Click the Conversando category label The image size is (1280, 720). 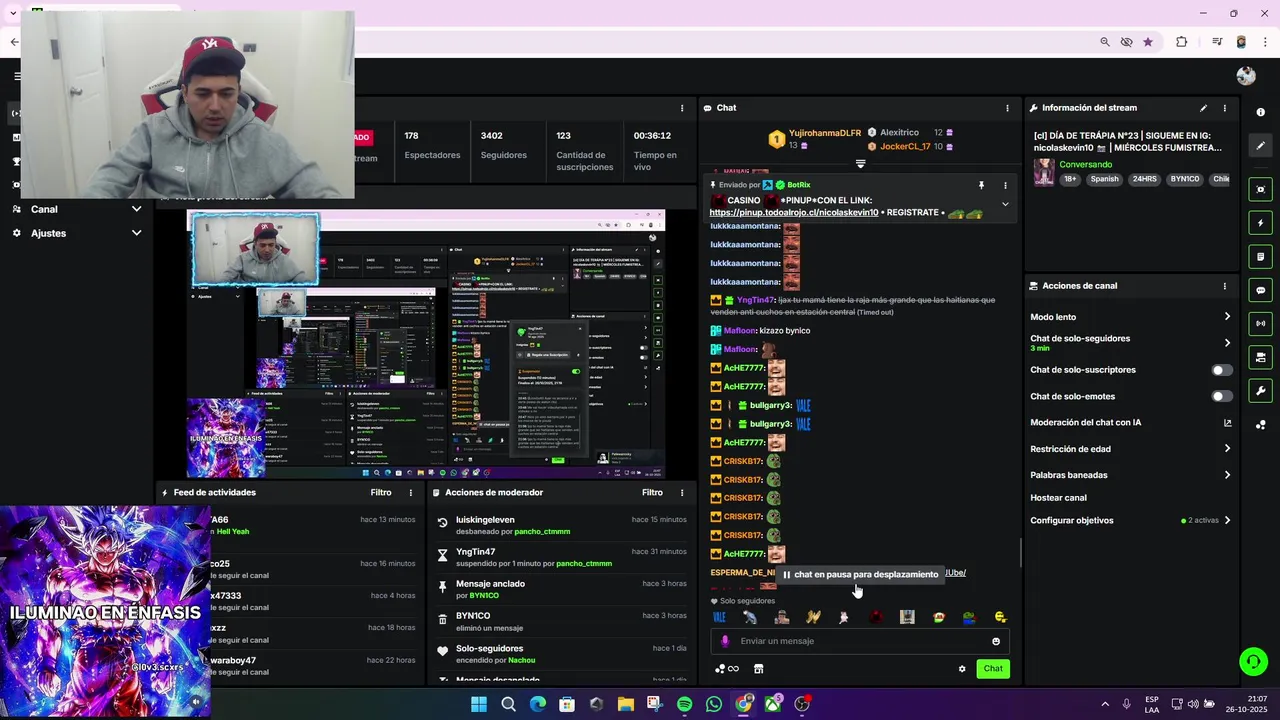click(1086, 165)
